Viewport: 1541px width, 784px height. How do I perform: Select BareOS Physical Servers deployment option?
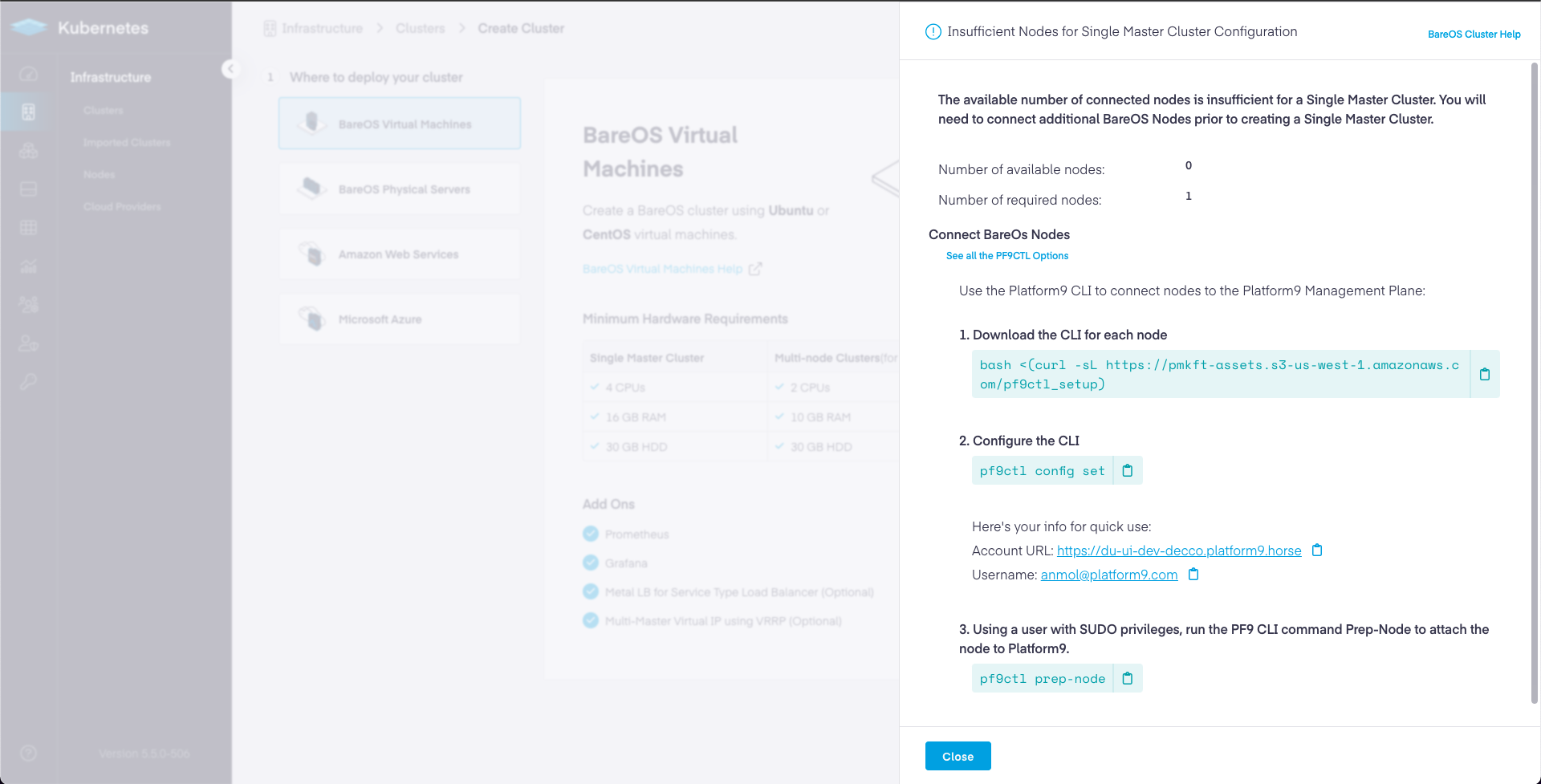(x=400, y=189)
